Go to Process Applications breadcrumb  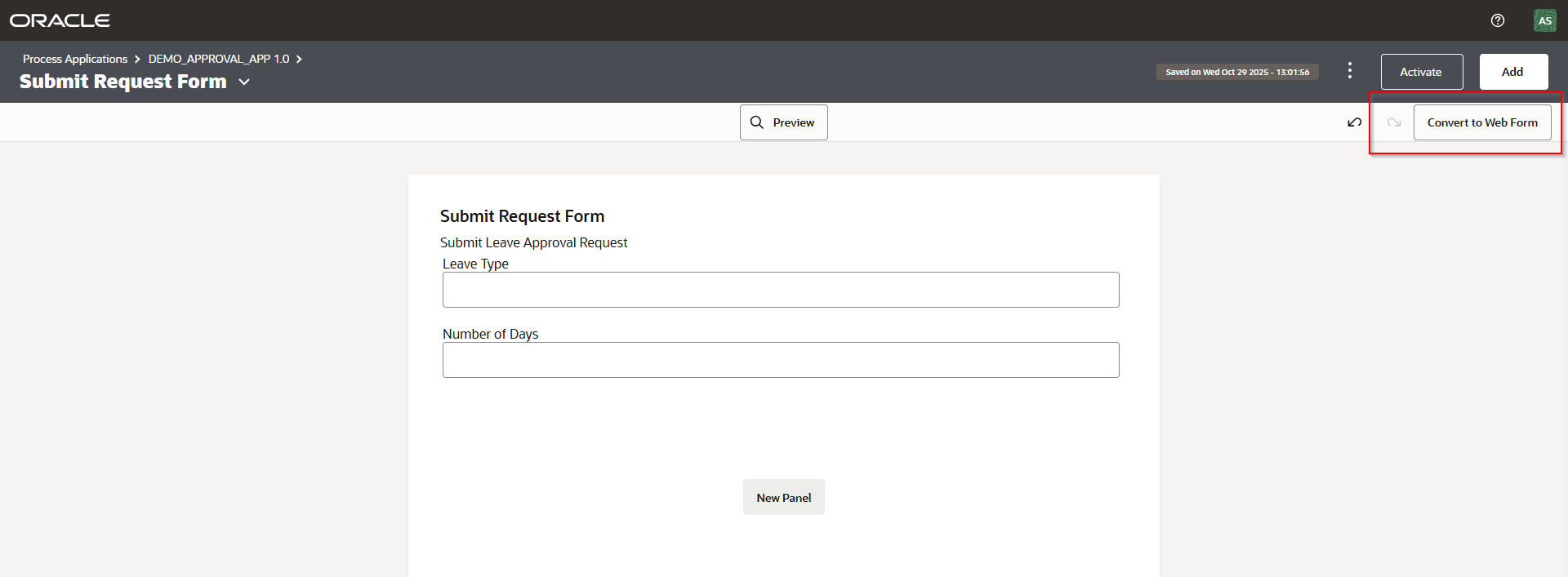coord(75,59)
